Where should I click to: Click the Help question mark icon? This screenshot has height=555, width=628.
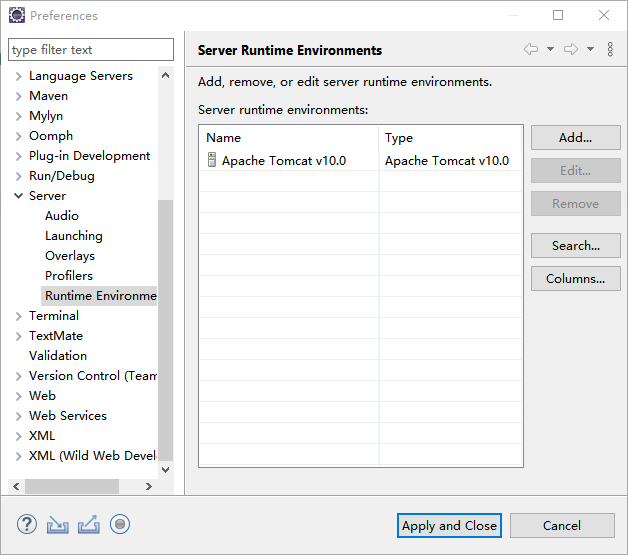tap(27, 524)
